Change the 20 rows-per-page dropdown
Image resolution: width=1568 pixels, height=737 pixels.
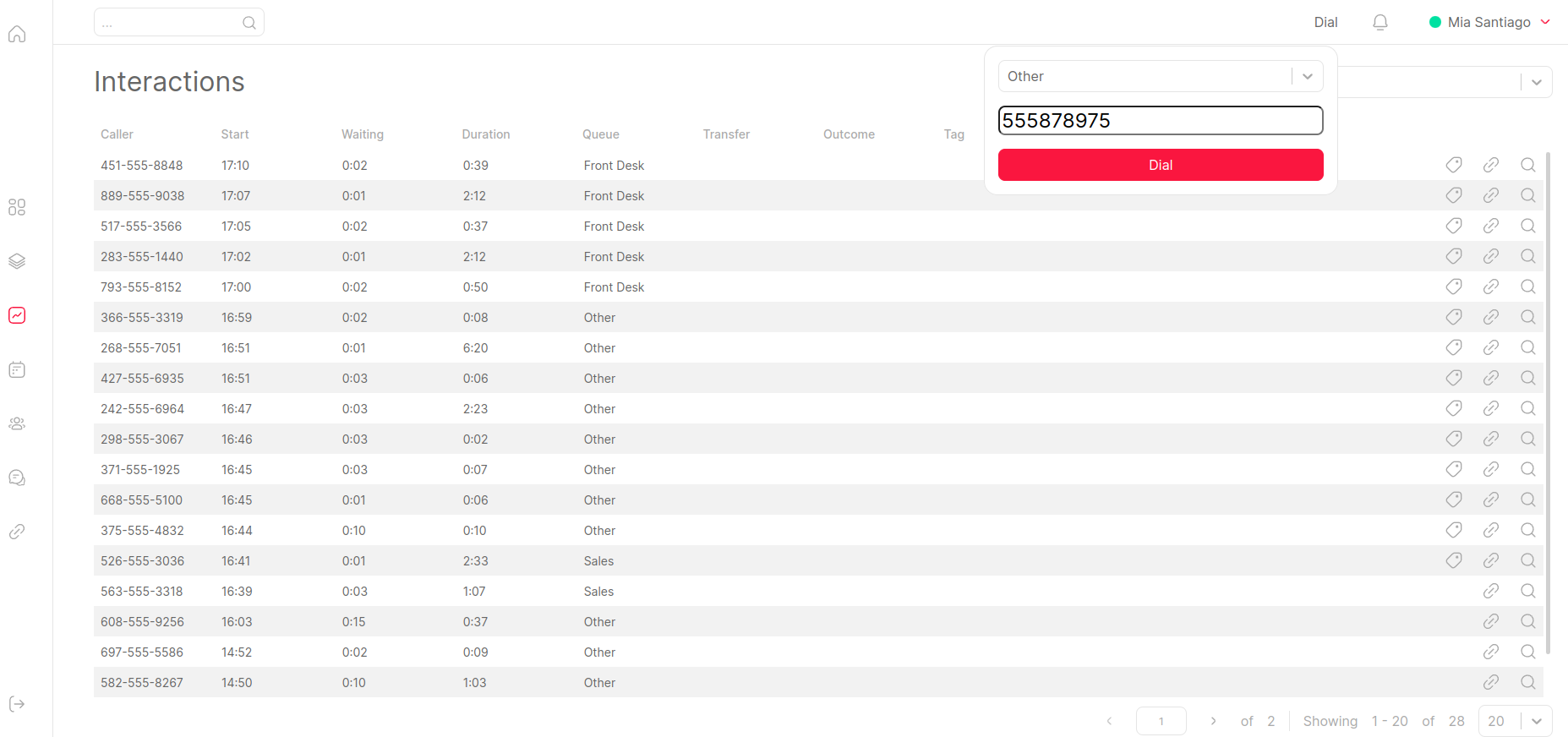pos(1515,721)
